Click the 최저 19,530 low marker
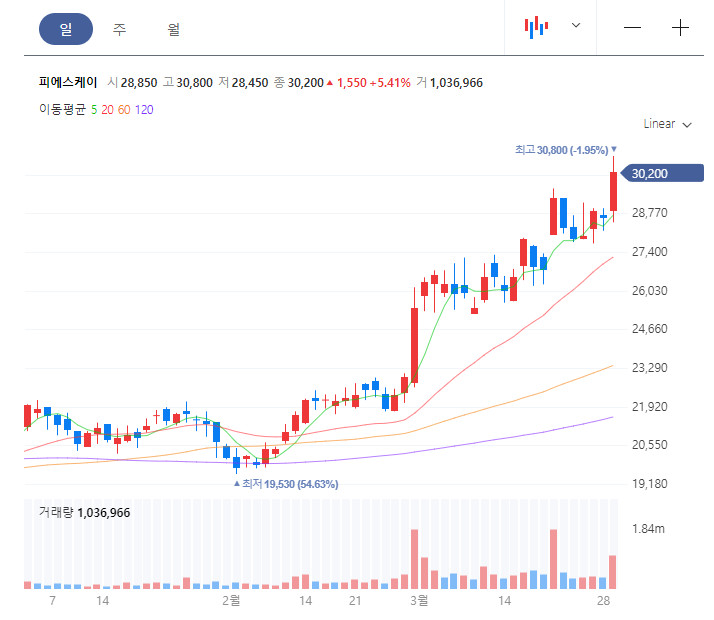This screenshot has width=714, height=620. click(286, 484)
